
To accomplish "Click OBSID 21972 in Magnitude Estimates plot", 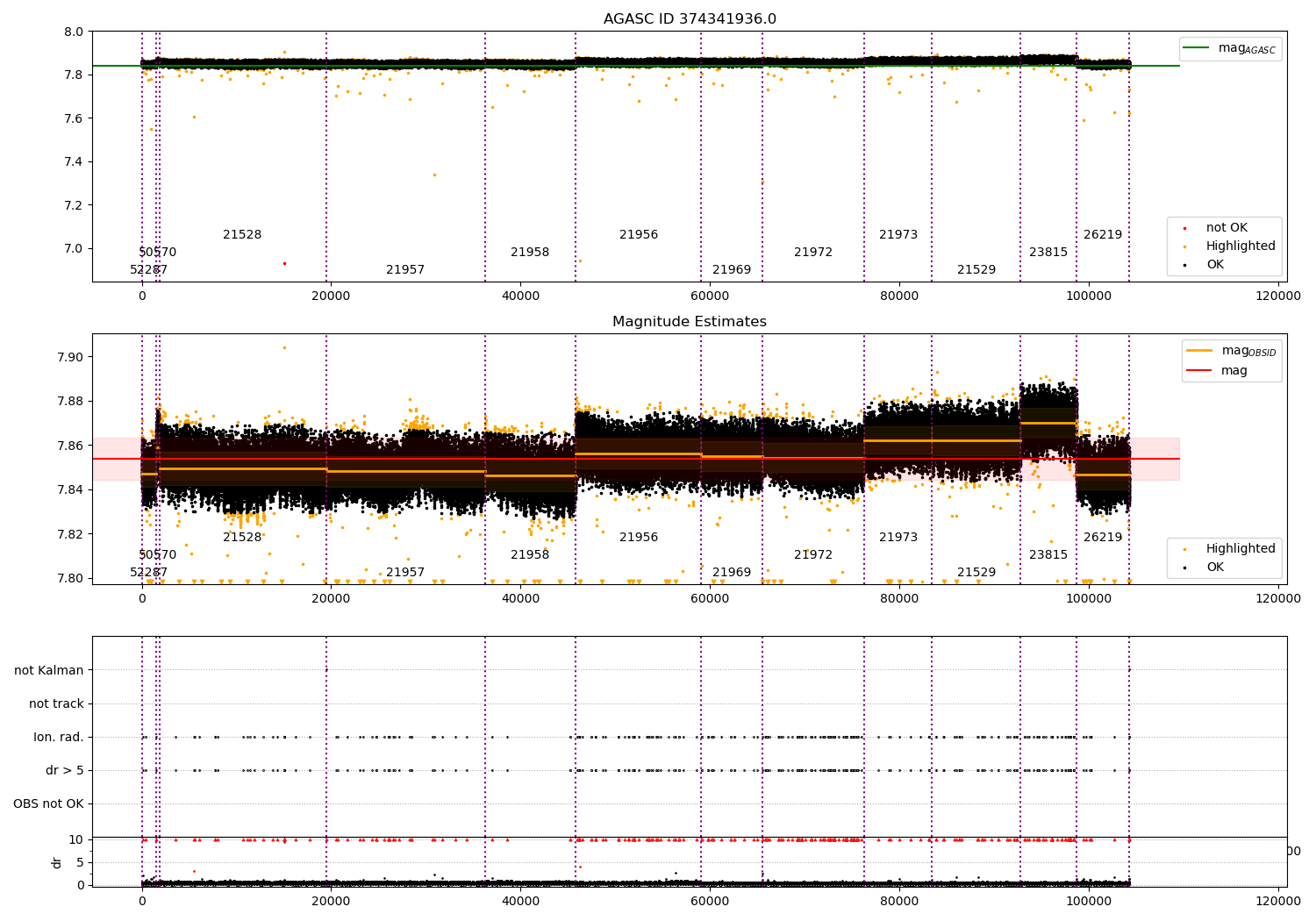I will (x=813, y=555).
